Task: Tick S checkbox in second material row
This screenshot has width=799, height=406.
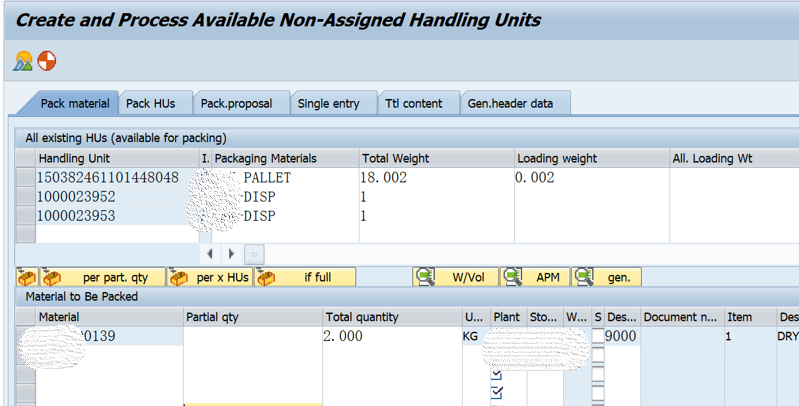Action: pos(598,355)
